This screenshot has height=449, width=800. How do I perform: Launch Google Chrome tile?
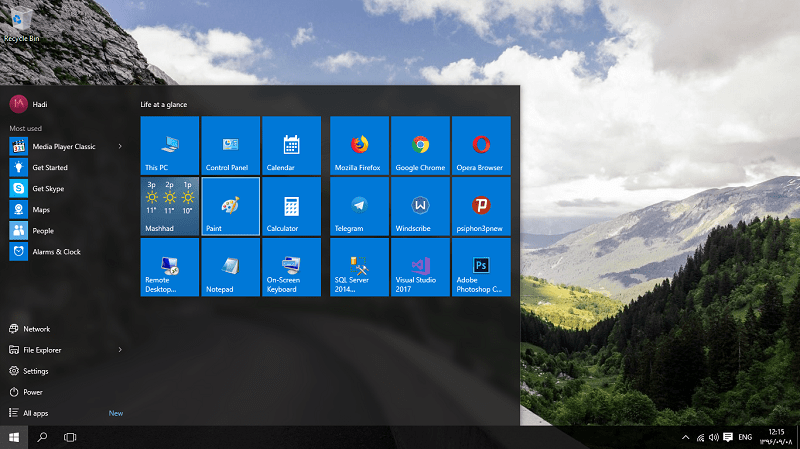[420, 145]
